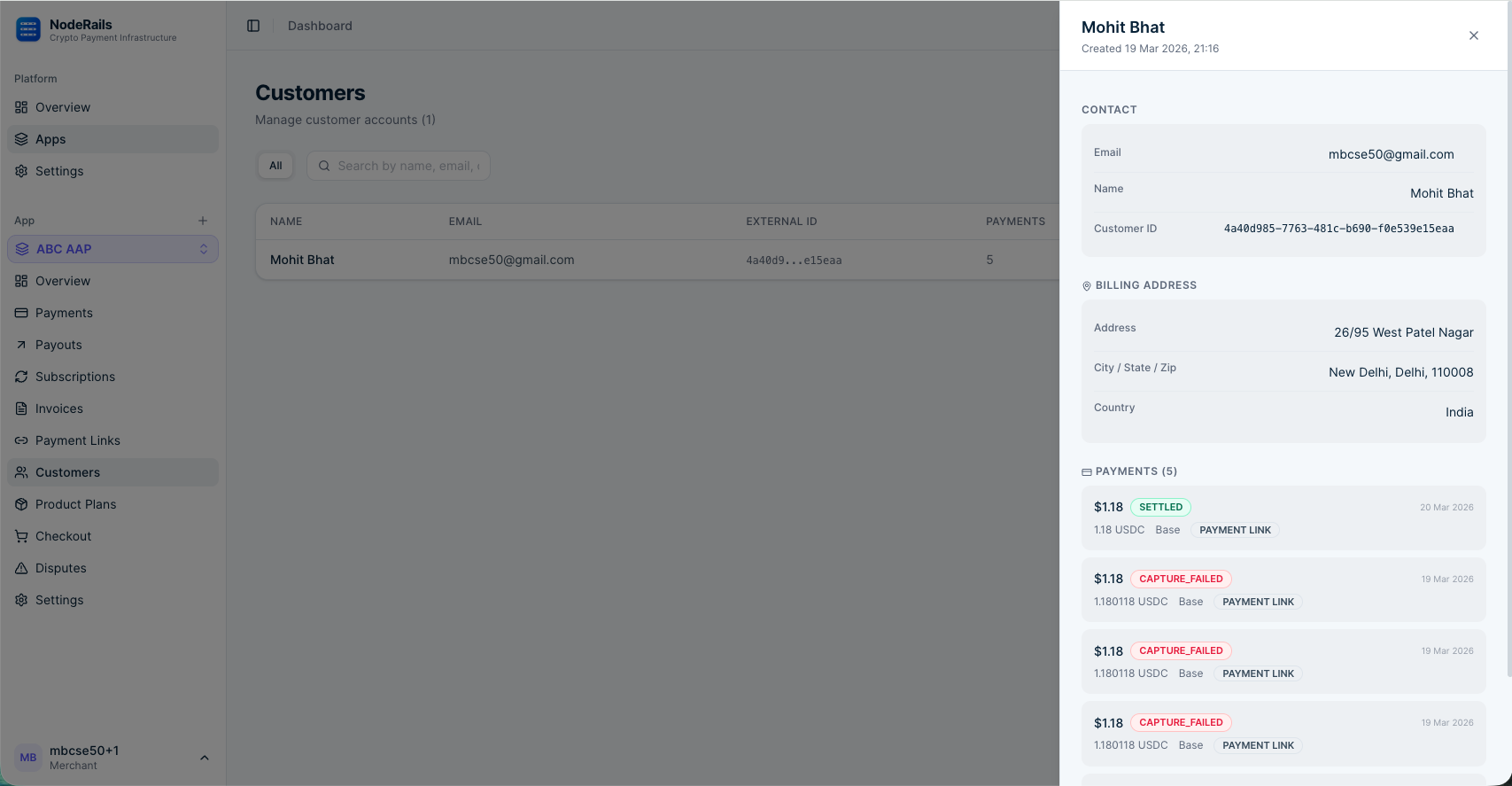This screenshot has height=786, width=1512.
Task: Select the All filter tab
Action: [x=275, y=166]
